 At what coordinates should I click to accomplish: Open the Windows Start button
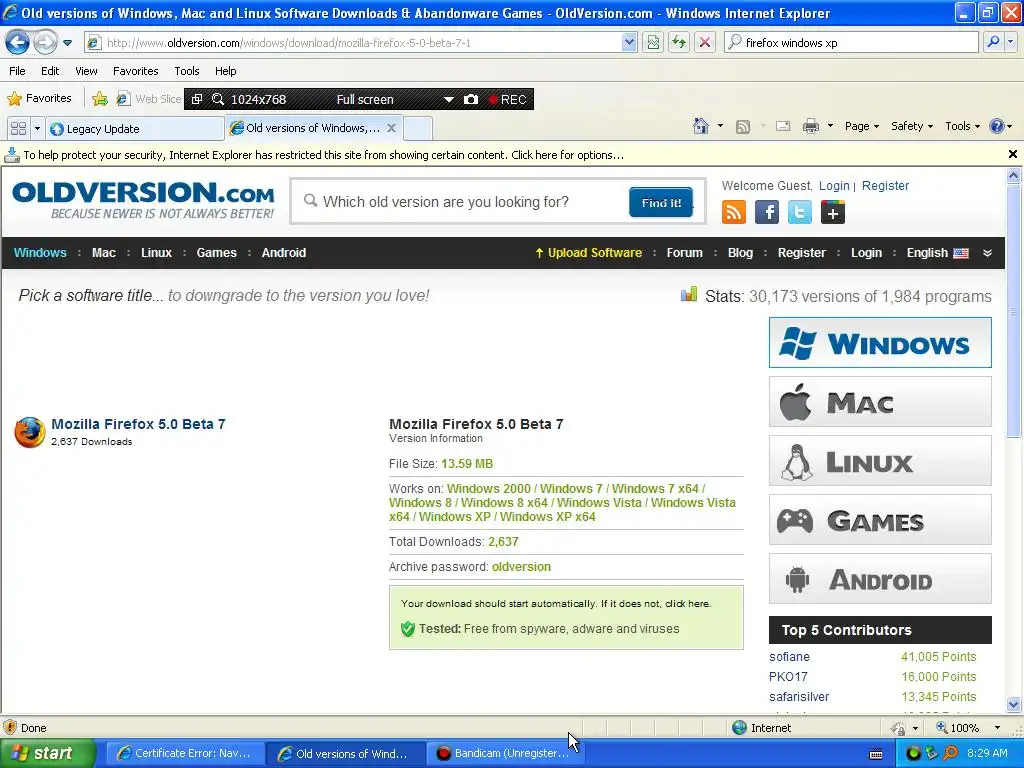(47, 754)
